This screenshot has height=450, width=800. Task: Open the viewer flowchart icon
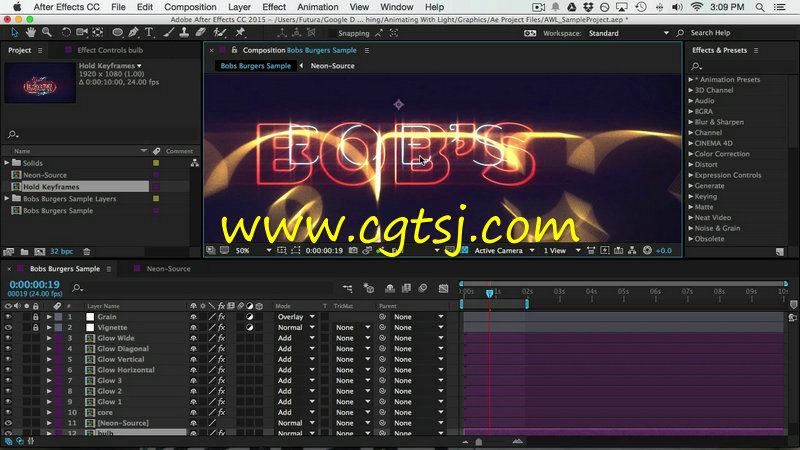click(632, 251)
